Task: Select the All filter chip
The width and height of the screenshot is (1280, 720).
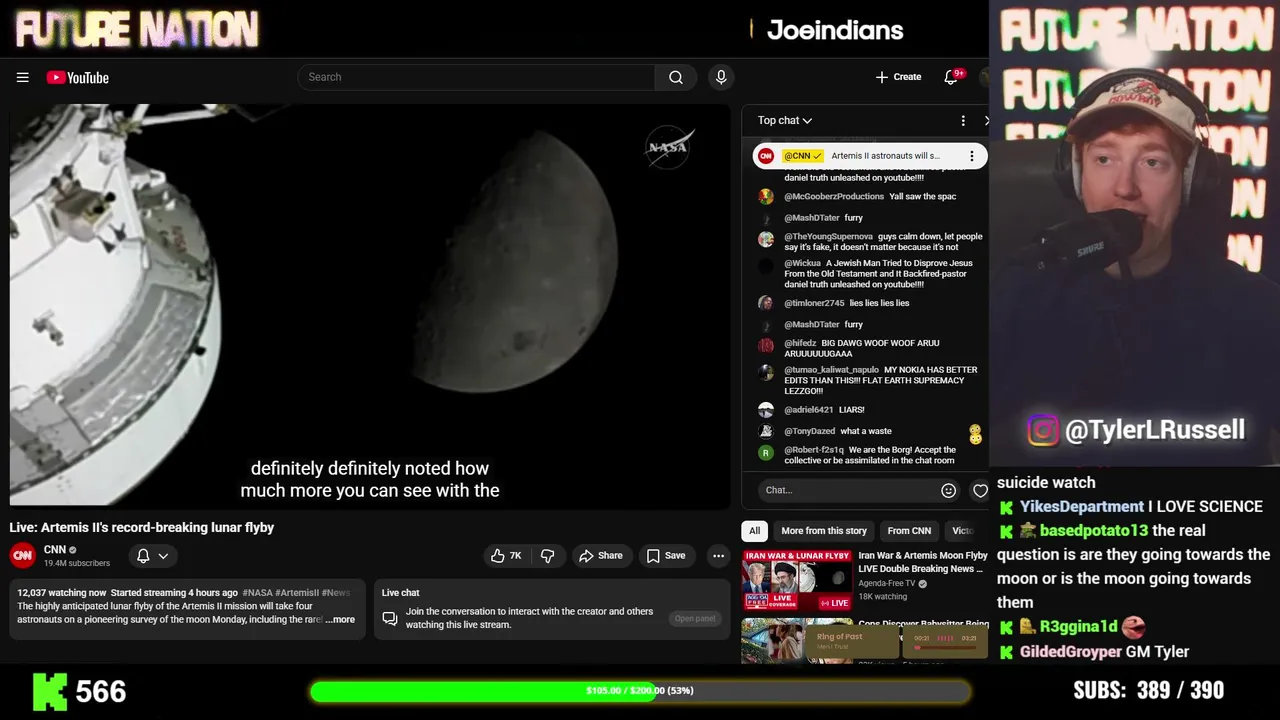Action: [x=755, y=531]
